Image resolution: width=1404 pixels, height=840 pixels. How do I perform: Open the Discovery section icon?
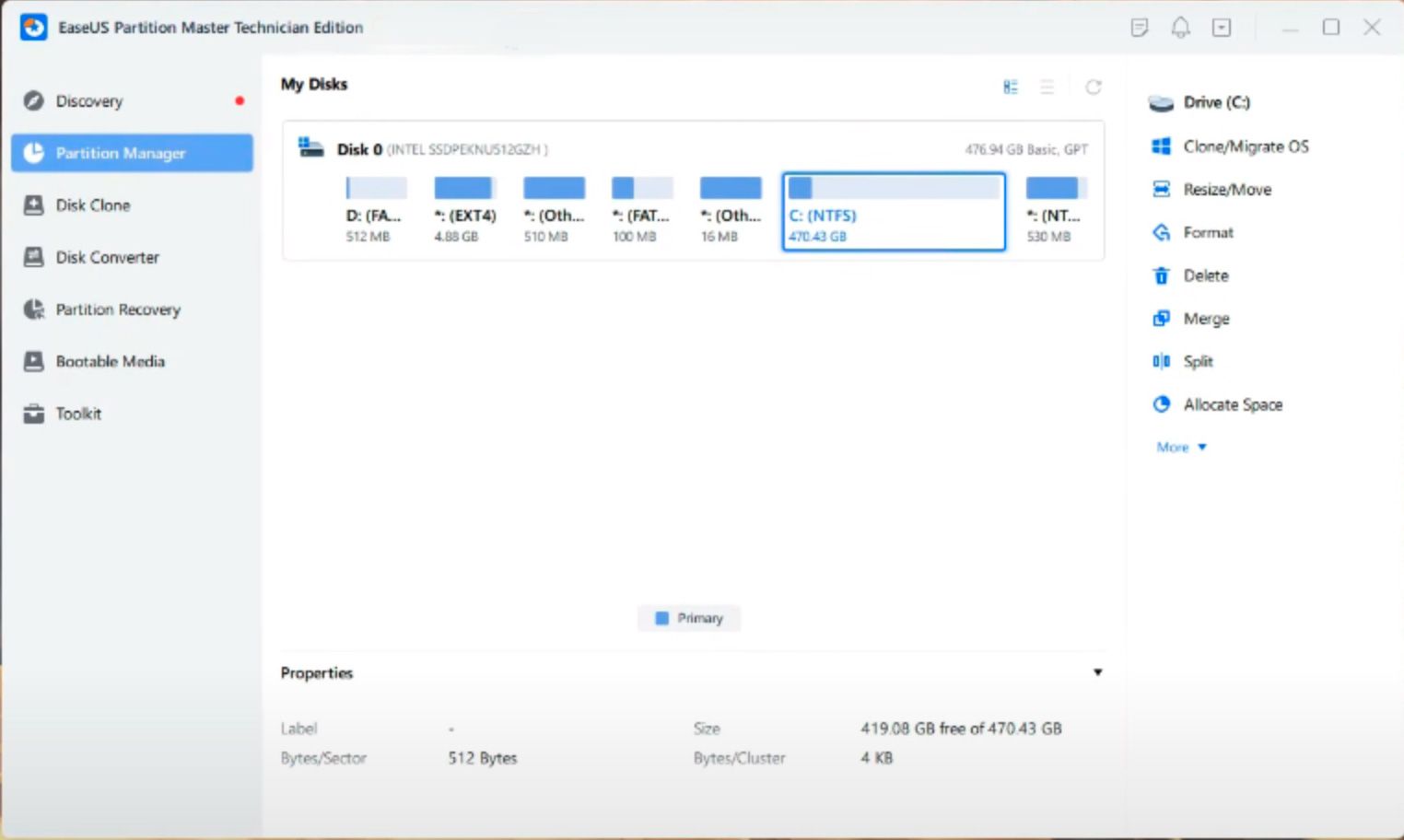coord(34,100)
